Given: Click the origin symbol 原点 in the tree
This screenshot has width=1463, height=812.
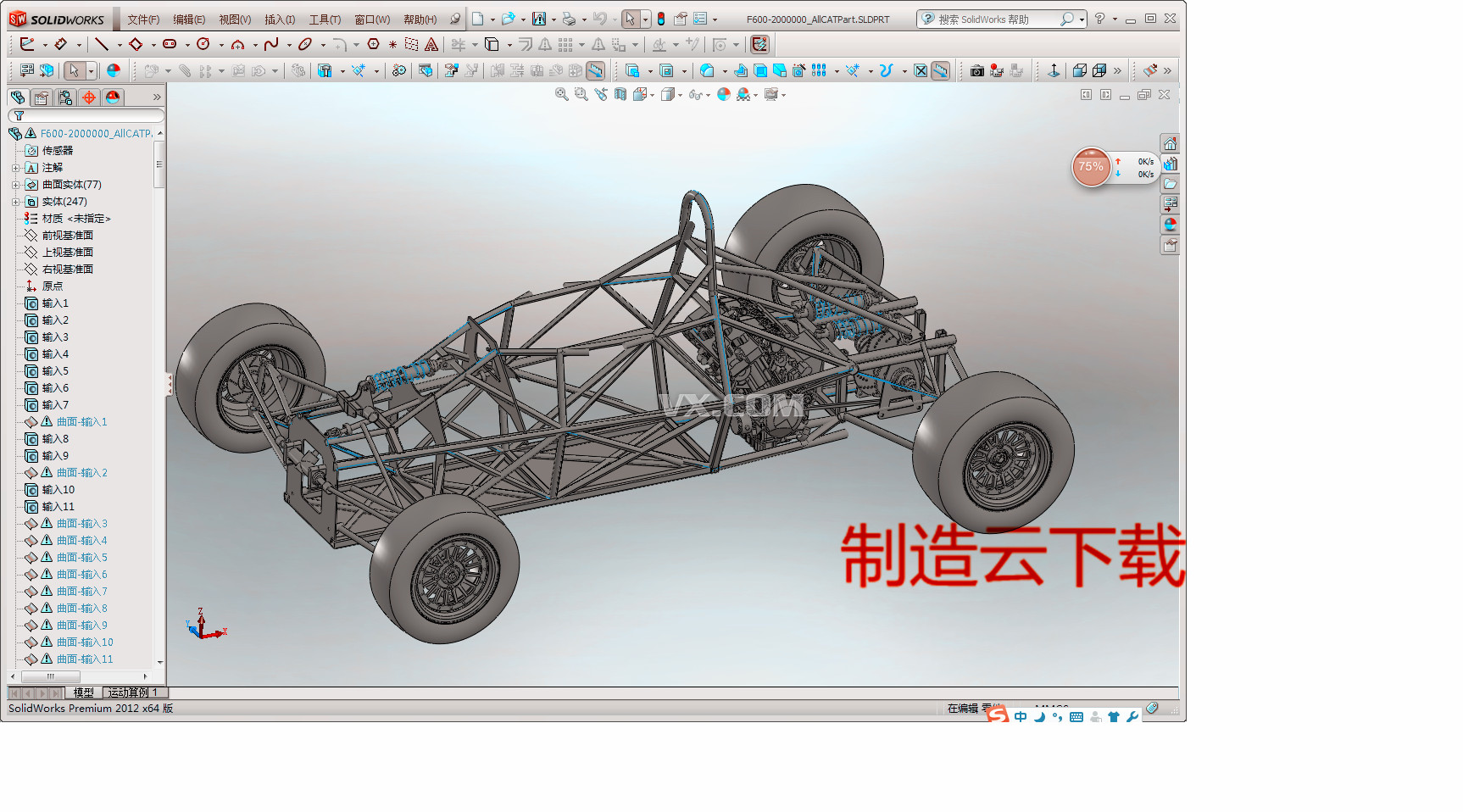Looking at the screenshot, I should pyautogui.click(x=51, y=286).
